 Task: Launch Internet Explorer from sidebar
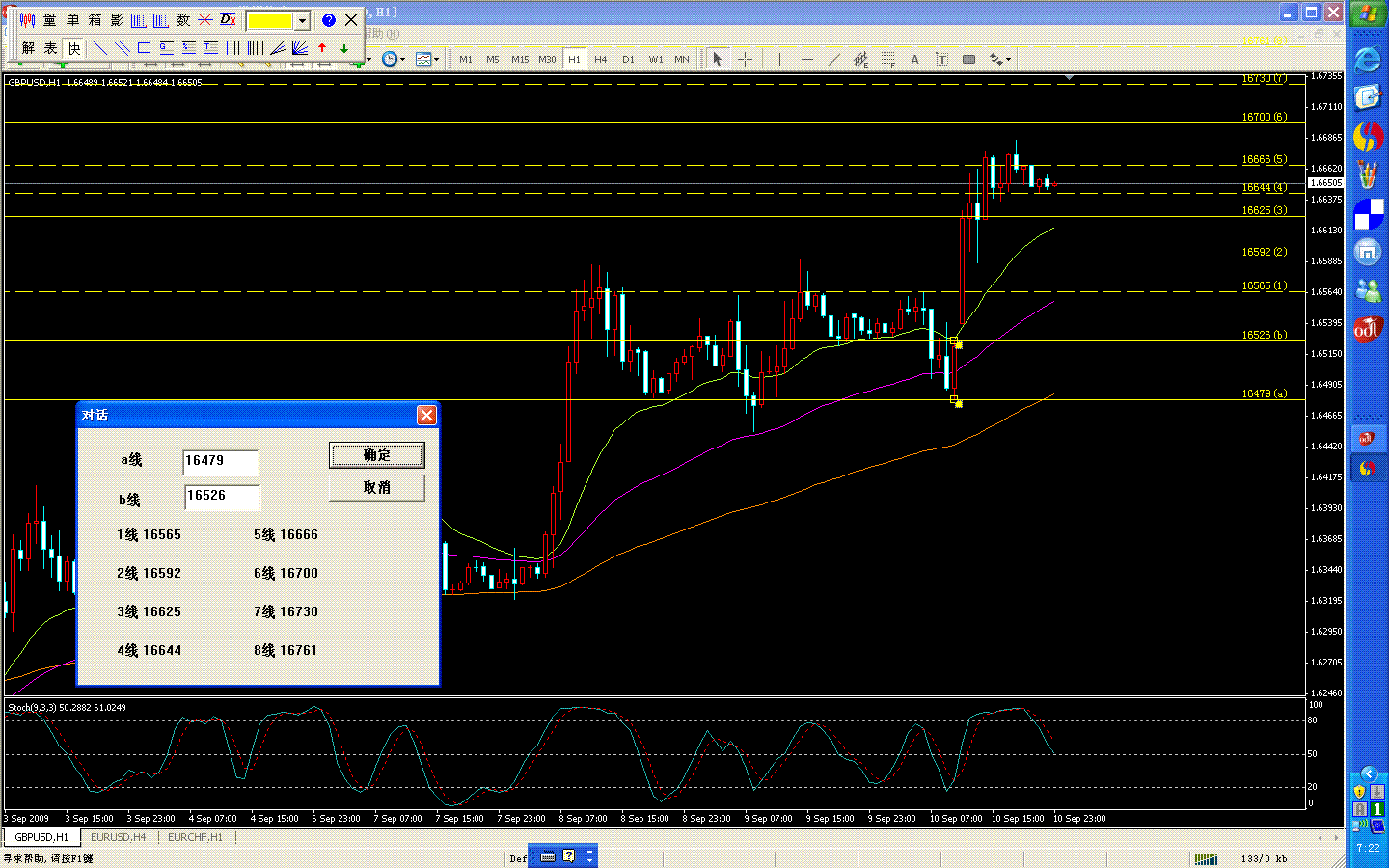coord(1368,60)
